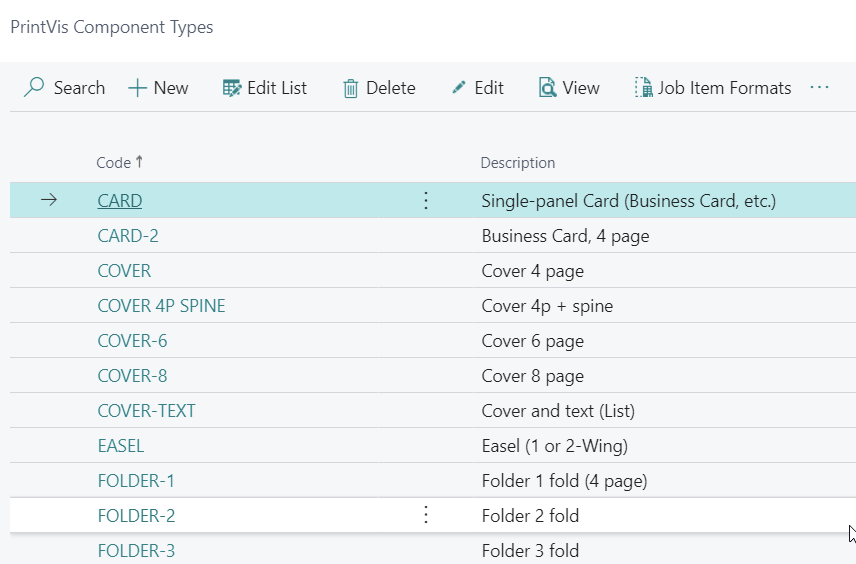The height and width of the screenshot is (564, 856).
Task: Select 'Folder 2 fold' description cell
Action: (x=530, y=515)
